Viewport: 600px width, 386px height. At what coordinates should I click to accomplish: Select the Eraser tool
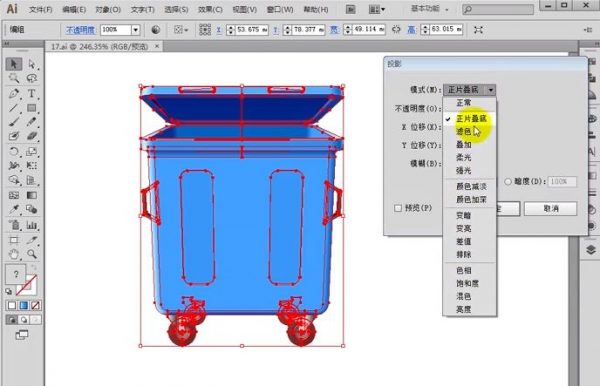tap(32, 136)
